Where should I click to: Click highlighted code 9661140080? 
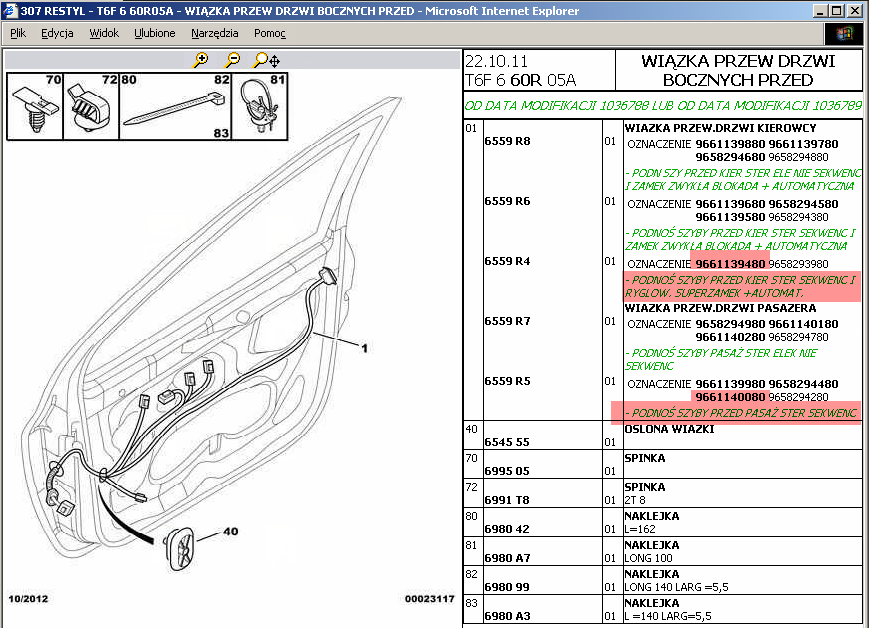pos(730,397)
